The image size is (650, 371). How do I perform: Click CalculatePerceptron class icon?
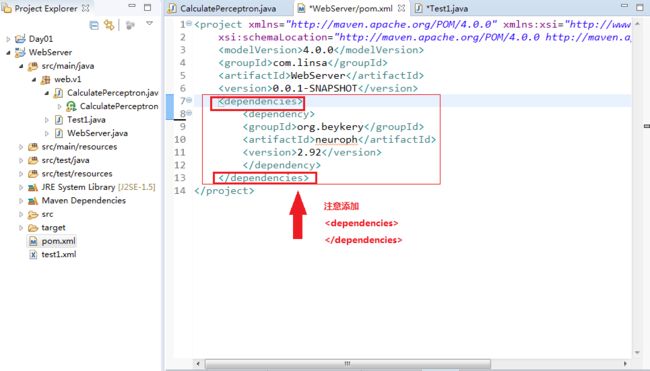(71, 107)
